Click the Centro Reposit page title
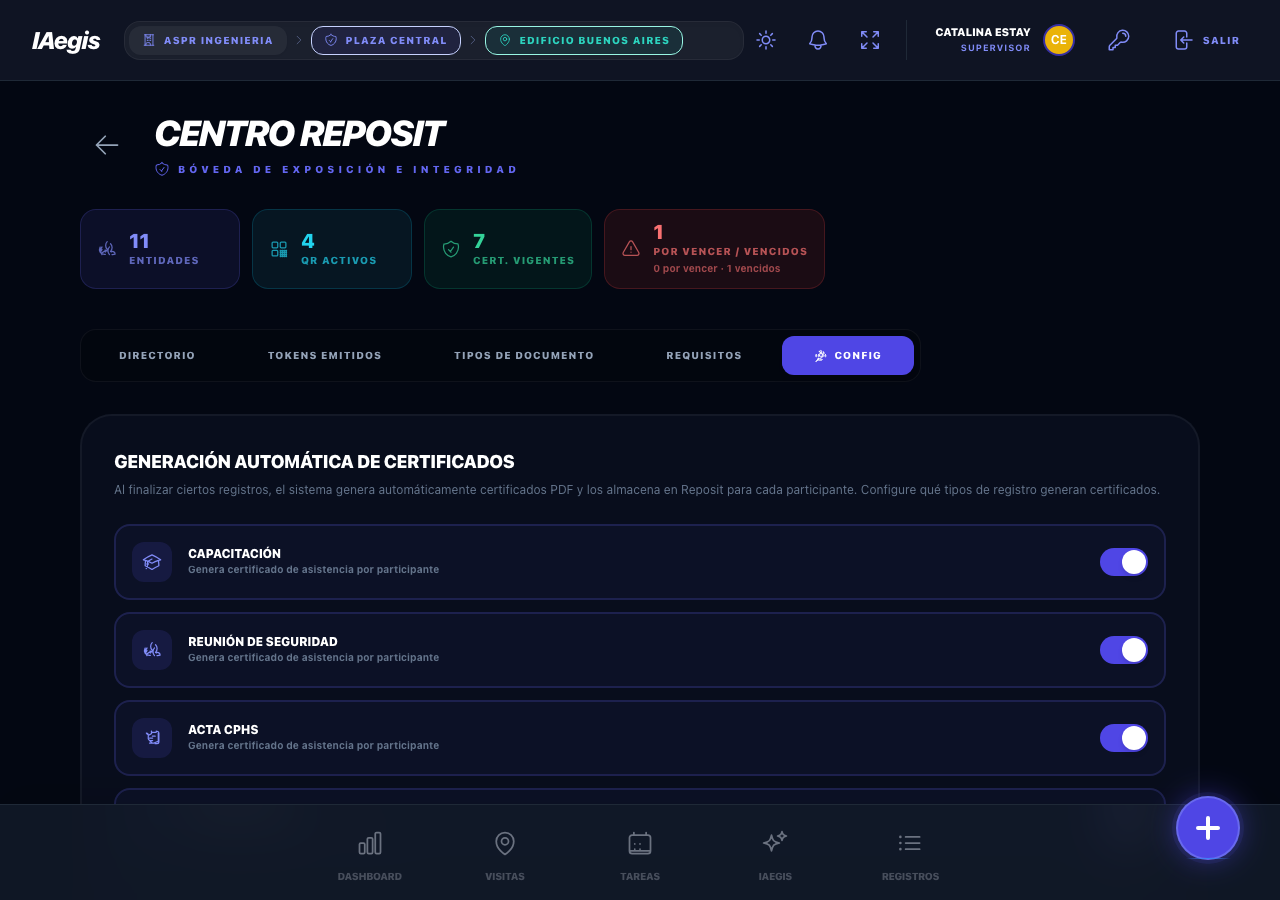The width and height of the screenshot is (1280, 900). pos(299,133)
